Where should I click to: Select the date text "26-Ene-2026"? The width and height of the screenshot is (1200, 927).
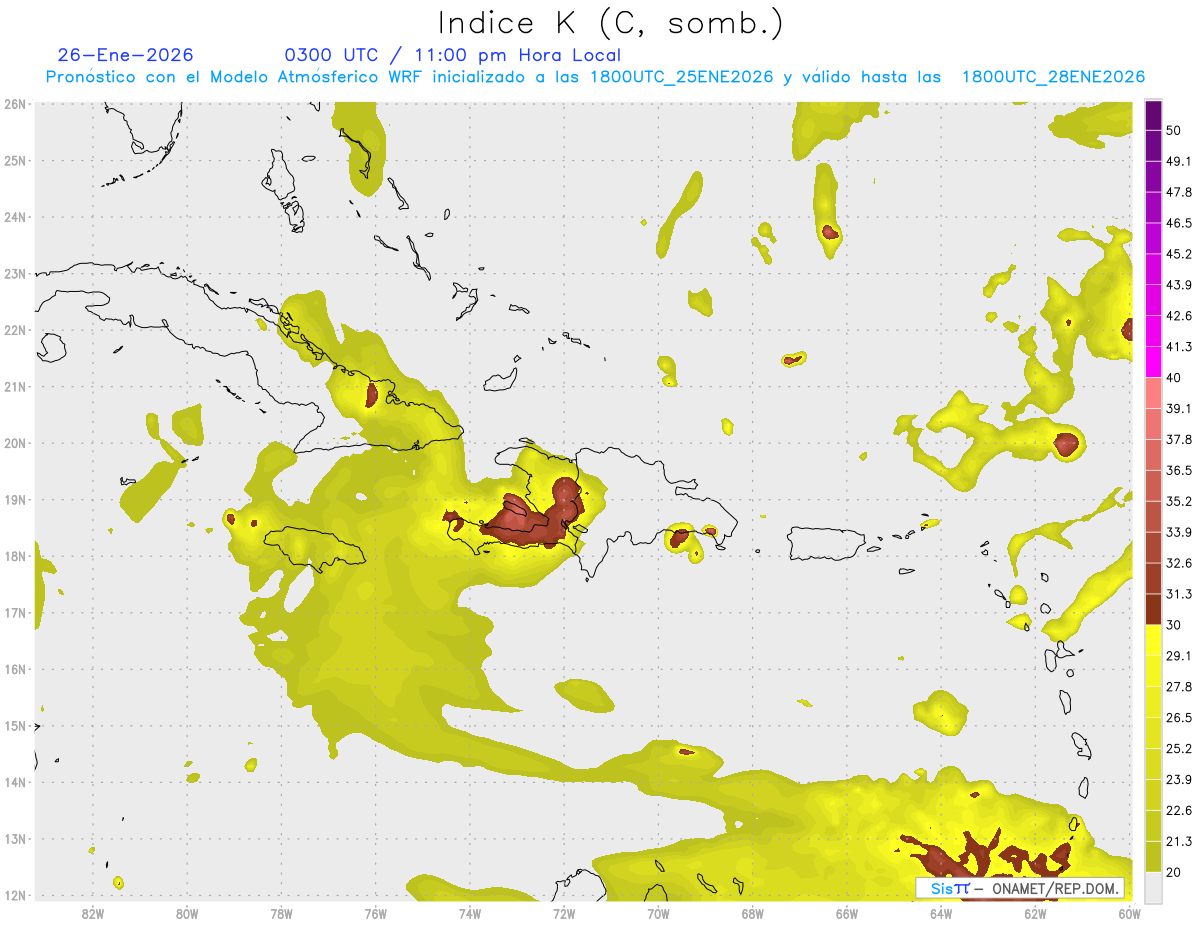[126, 55]
